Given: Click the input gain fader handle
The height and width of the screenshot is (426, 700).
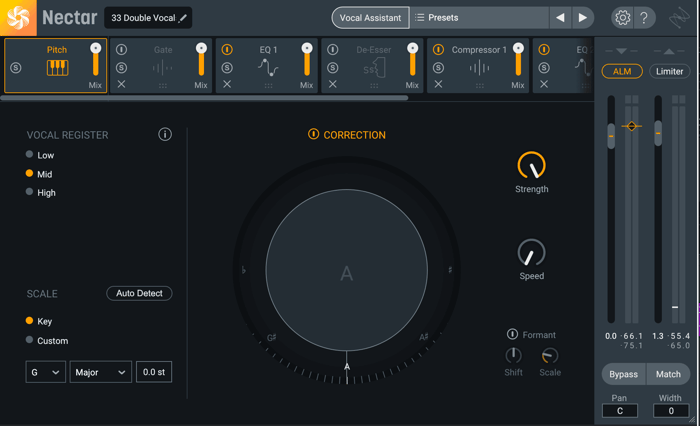Looking at the screenshot, I should [x=611, y=136].
